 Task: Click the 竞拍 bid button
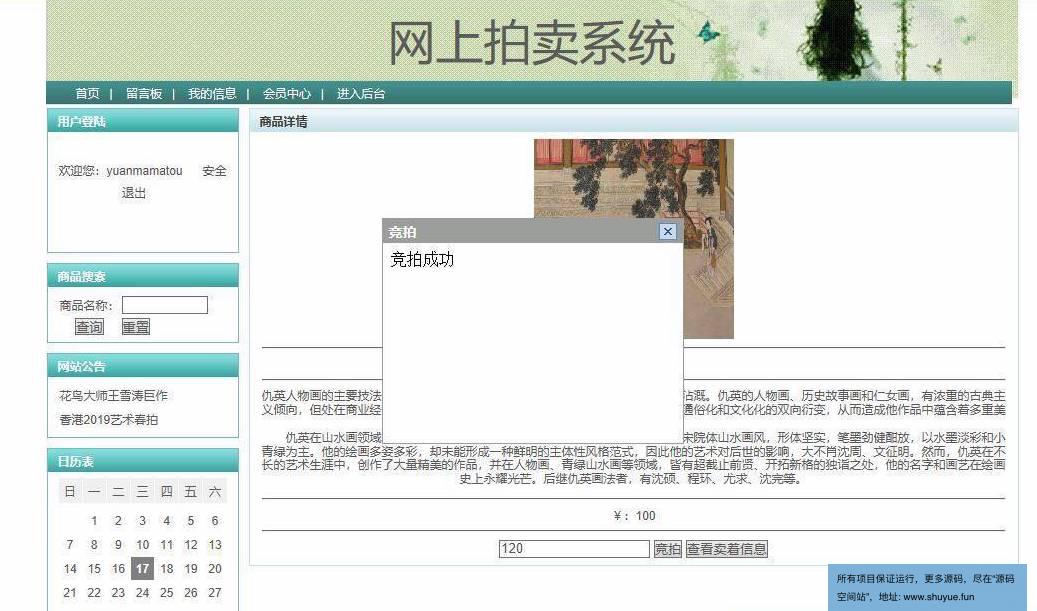667,549
